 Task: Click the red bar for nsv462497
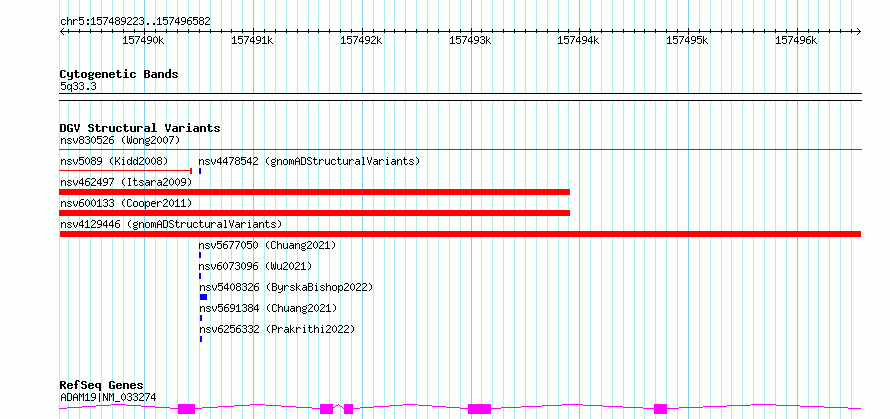coord(314,192)
